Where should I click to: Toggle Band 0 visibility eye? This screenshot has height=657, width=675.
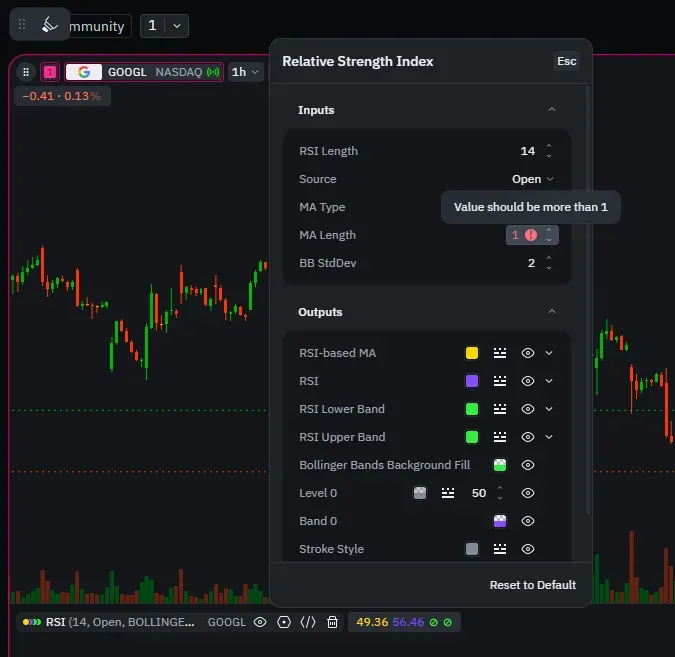click(528, 521)
